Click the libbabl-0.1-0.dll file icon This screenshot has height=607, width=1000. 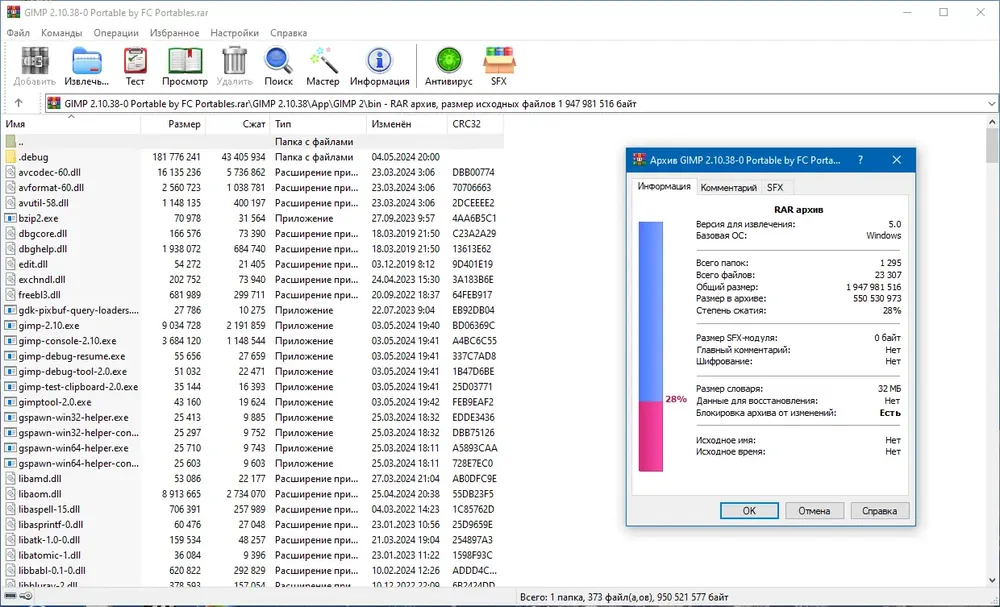pos(10,570)
